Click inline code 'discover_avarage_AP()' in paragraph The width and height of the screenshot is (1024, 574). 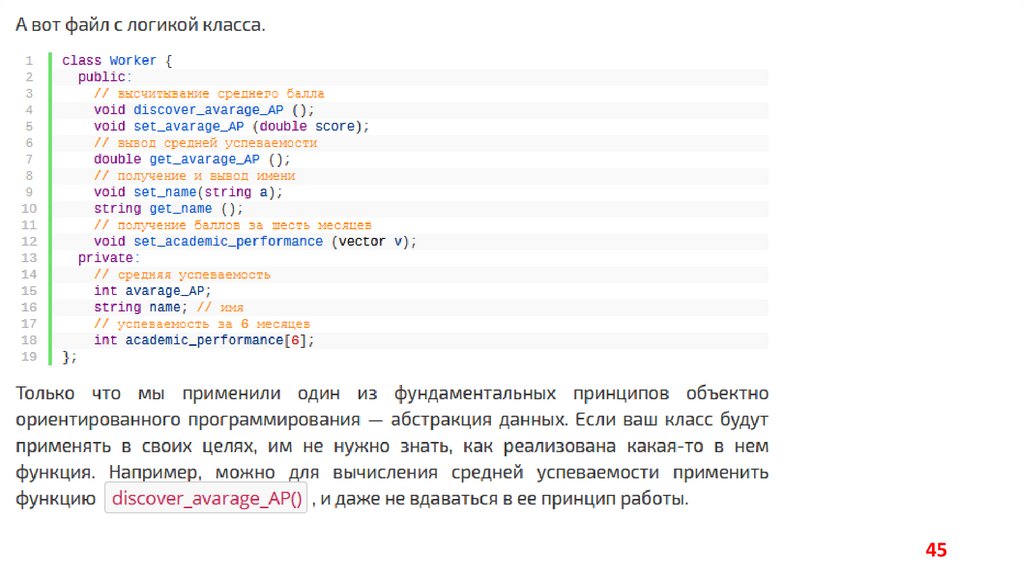[206, 498]
